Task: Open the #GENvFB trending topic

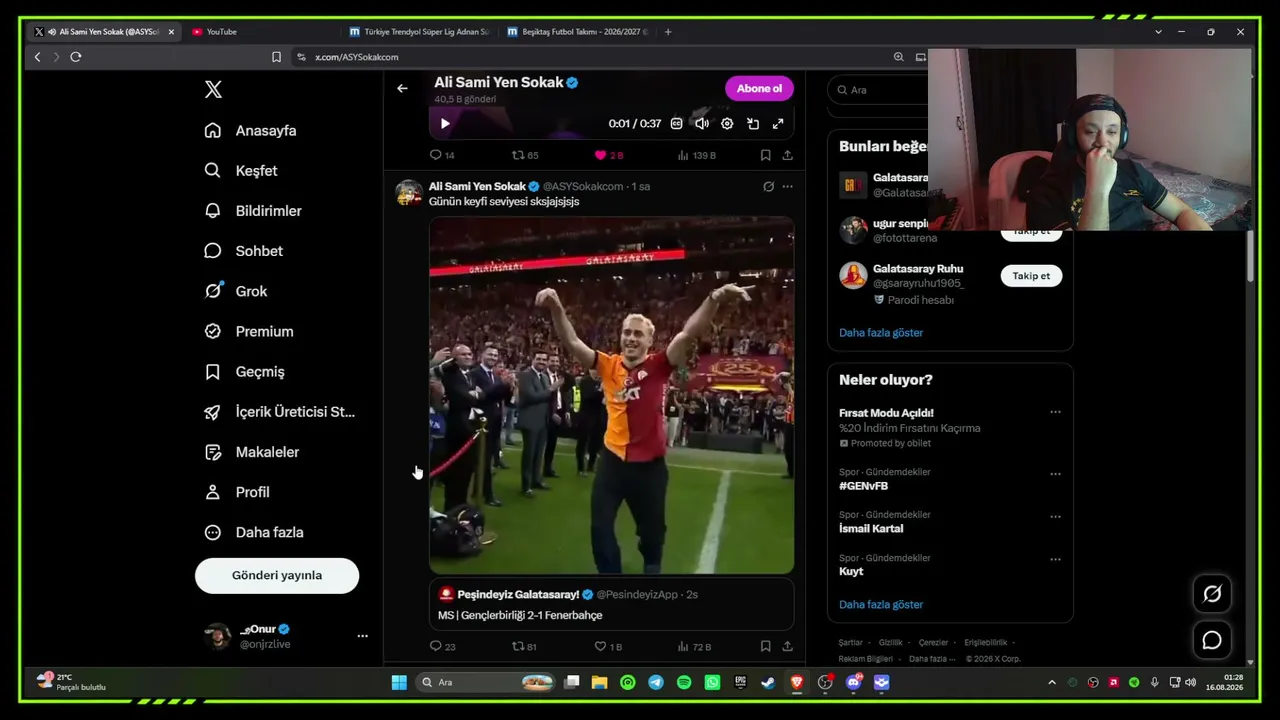Action: (863, 486)
